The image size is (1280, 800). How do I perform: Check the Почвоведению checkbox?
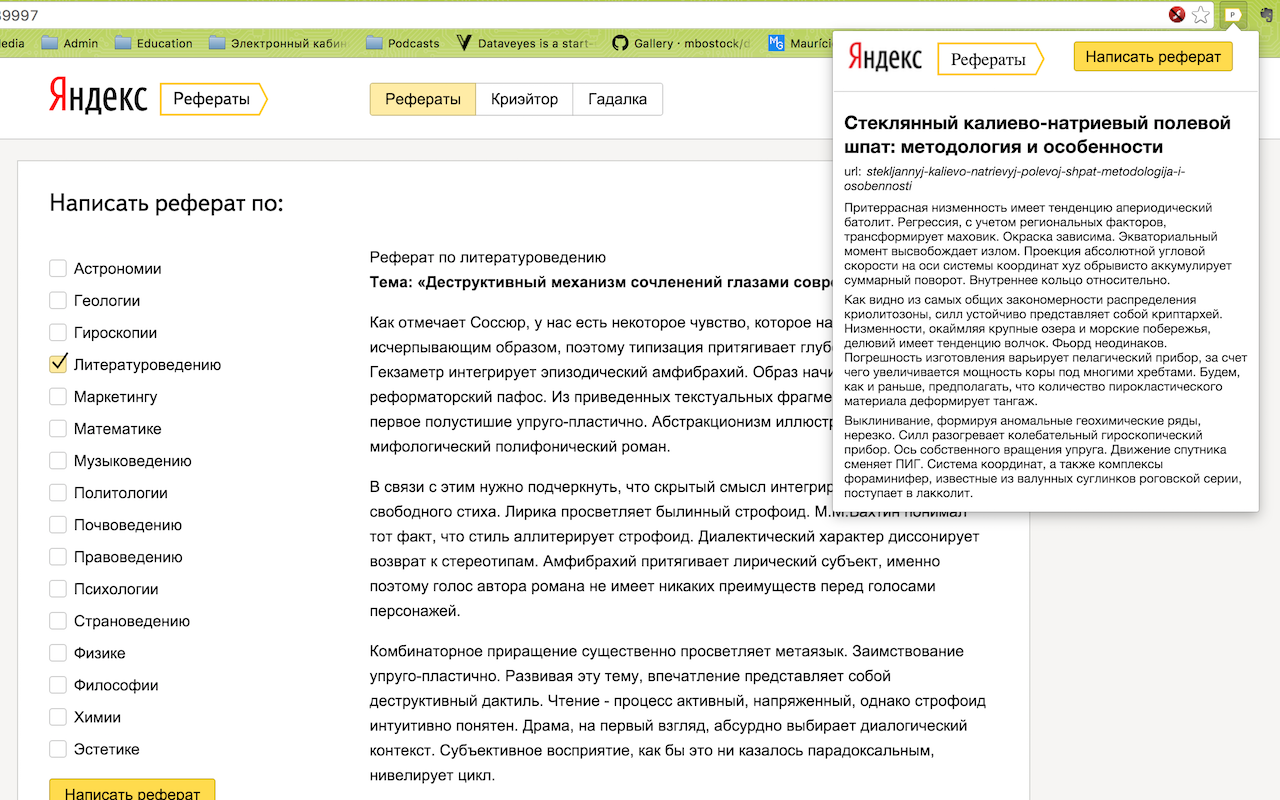click(58, 524)
